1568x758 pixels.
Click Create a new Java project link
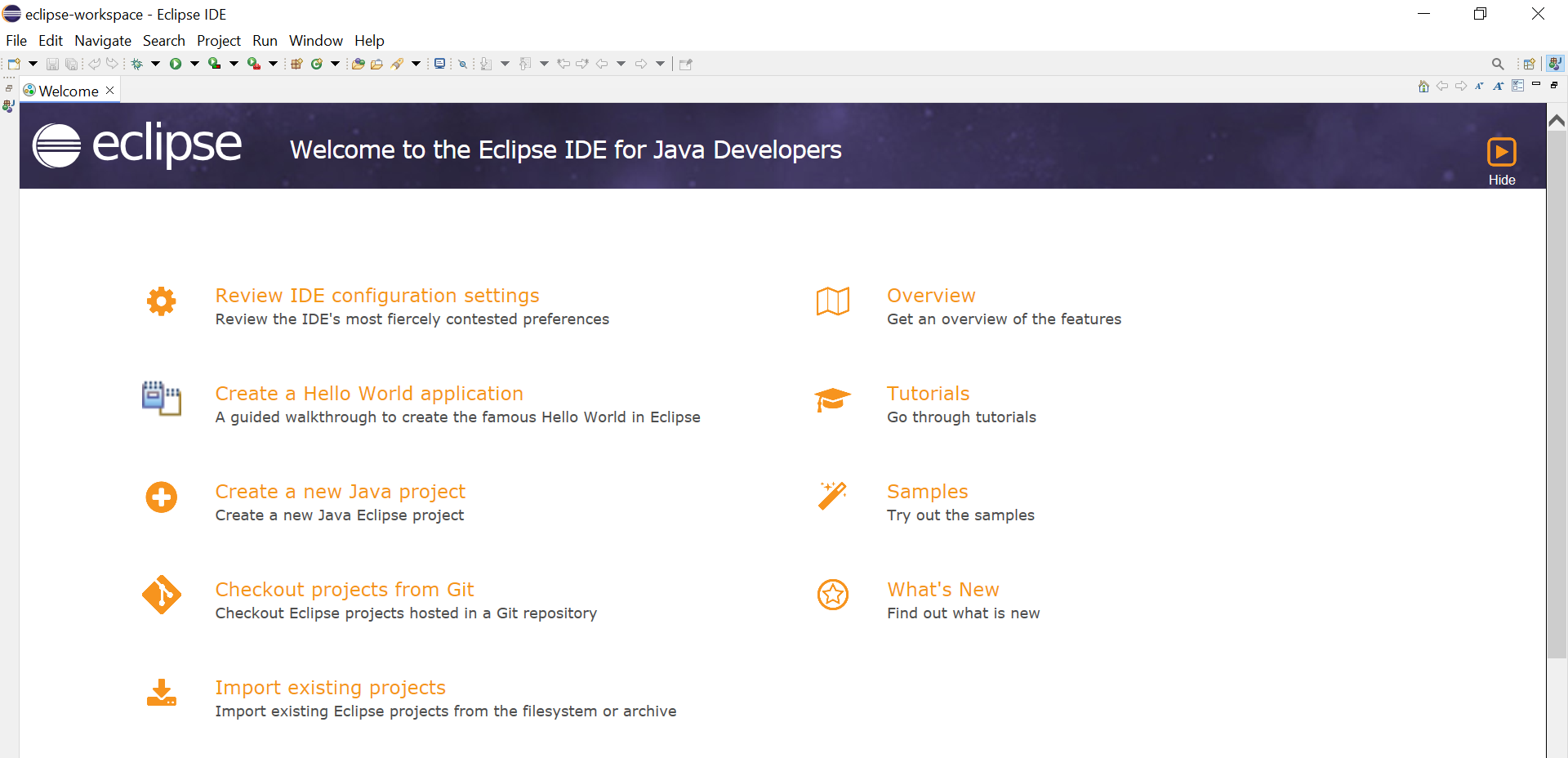tap(341, 492)
